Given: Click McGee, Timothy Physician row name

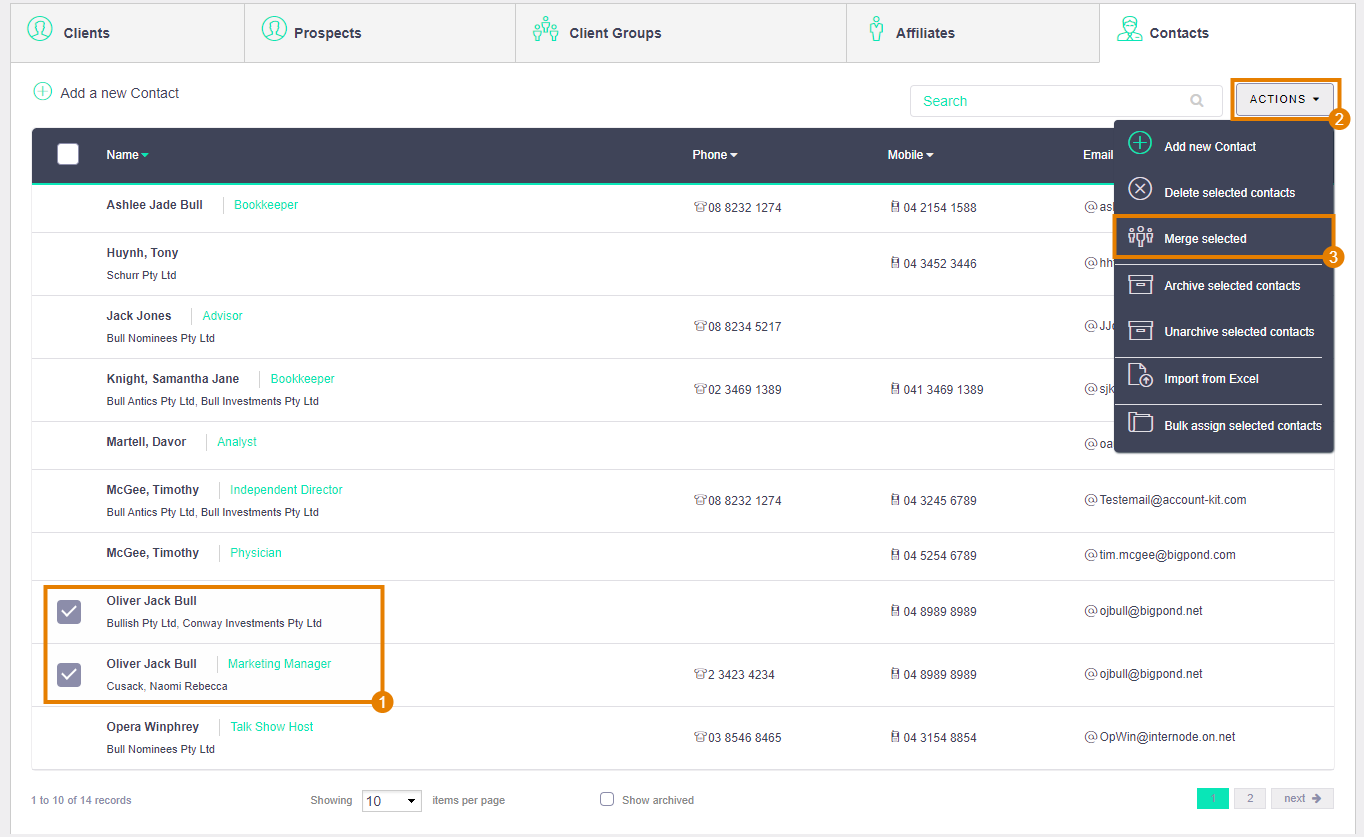Looking at the screenshot, I should click(x=153, y=553).
